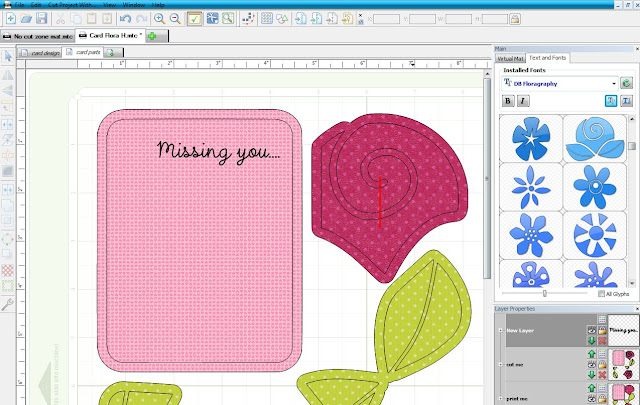Select the Text and Fonts tab

click(547, 58)
